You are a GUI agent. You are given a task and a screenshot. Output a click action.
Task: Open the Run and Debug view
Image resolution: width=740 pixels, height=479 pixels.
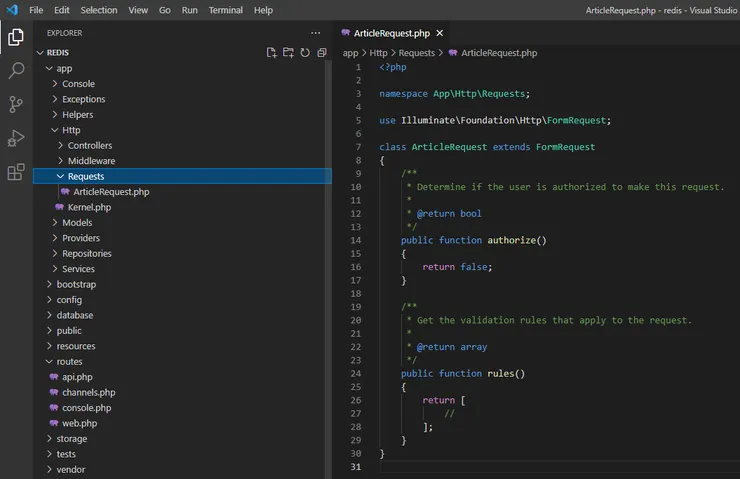pyautogui.click(x=16, y=138)
